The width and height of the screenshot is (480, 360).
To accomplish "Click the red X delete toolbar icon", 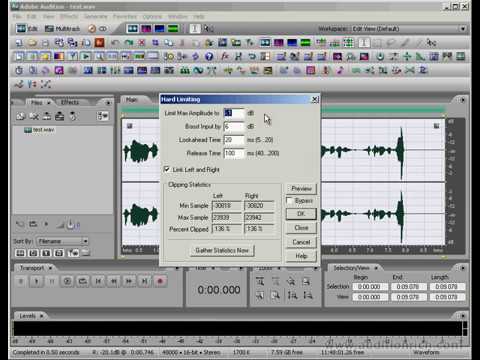I will click(142, 43).
